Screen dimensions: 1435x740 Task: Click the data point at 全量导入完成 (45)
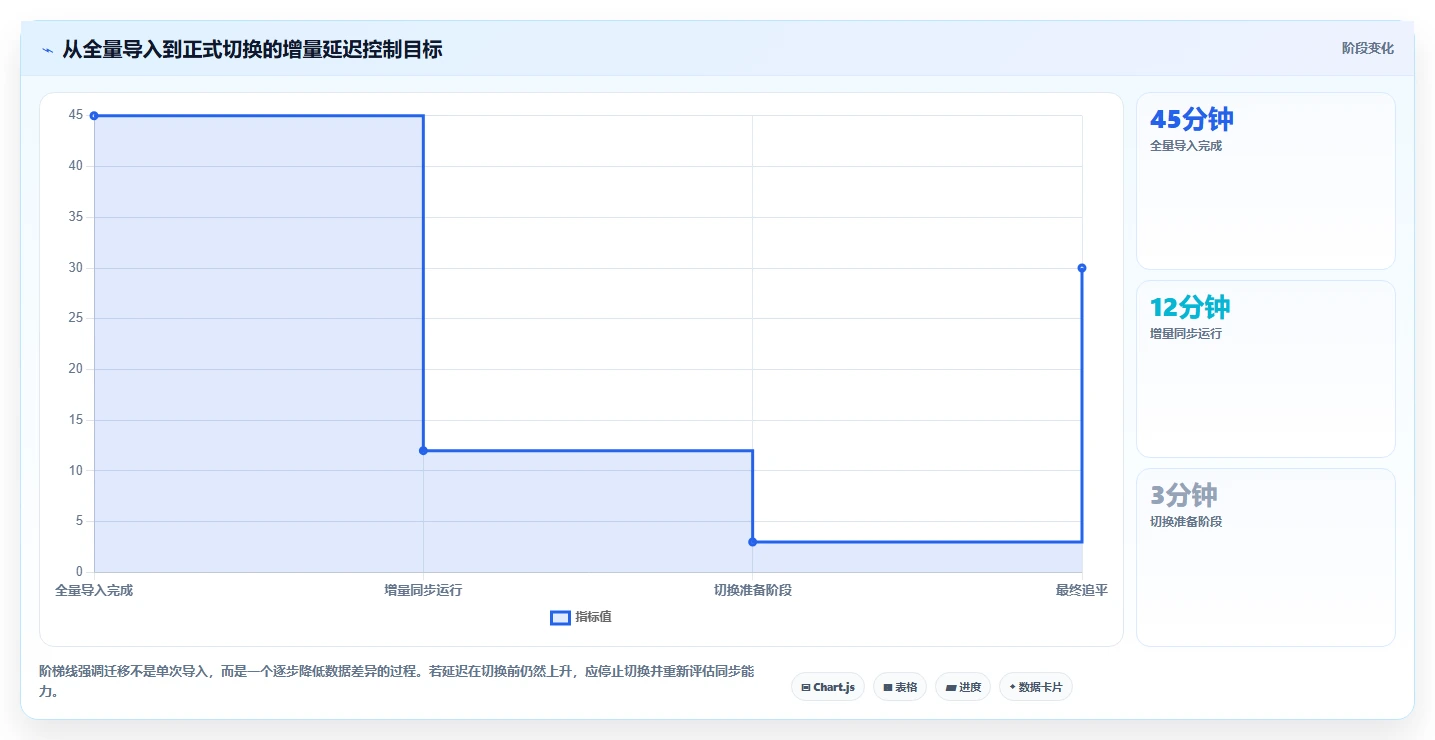[x=94, y=116]
